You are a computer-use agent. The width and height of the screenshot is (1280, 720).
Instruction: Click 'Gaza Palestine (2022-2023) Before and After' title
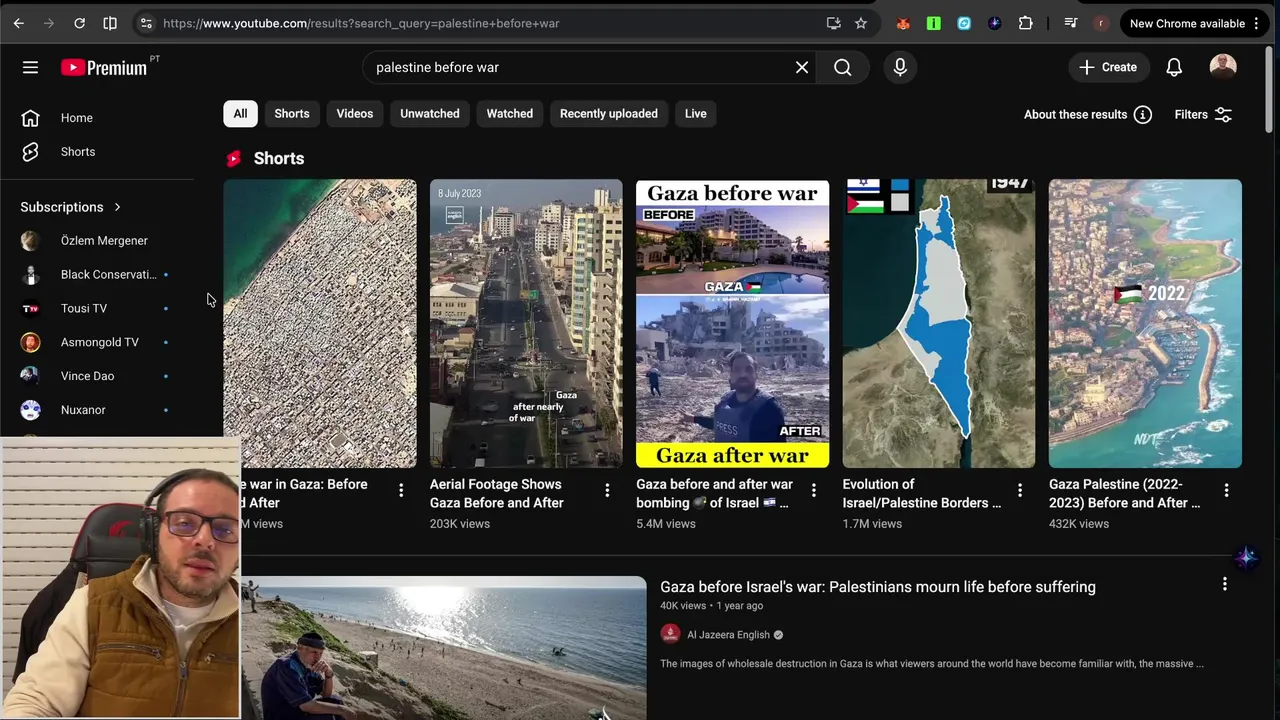(1125, 494)
